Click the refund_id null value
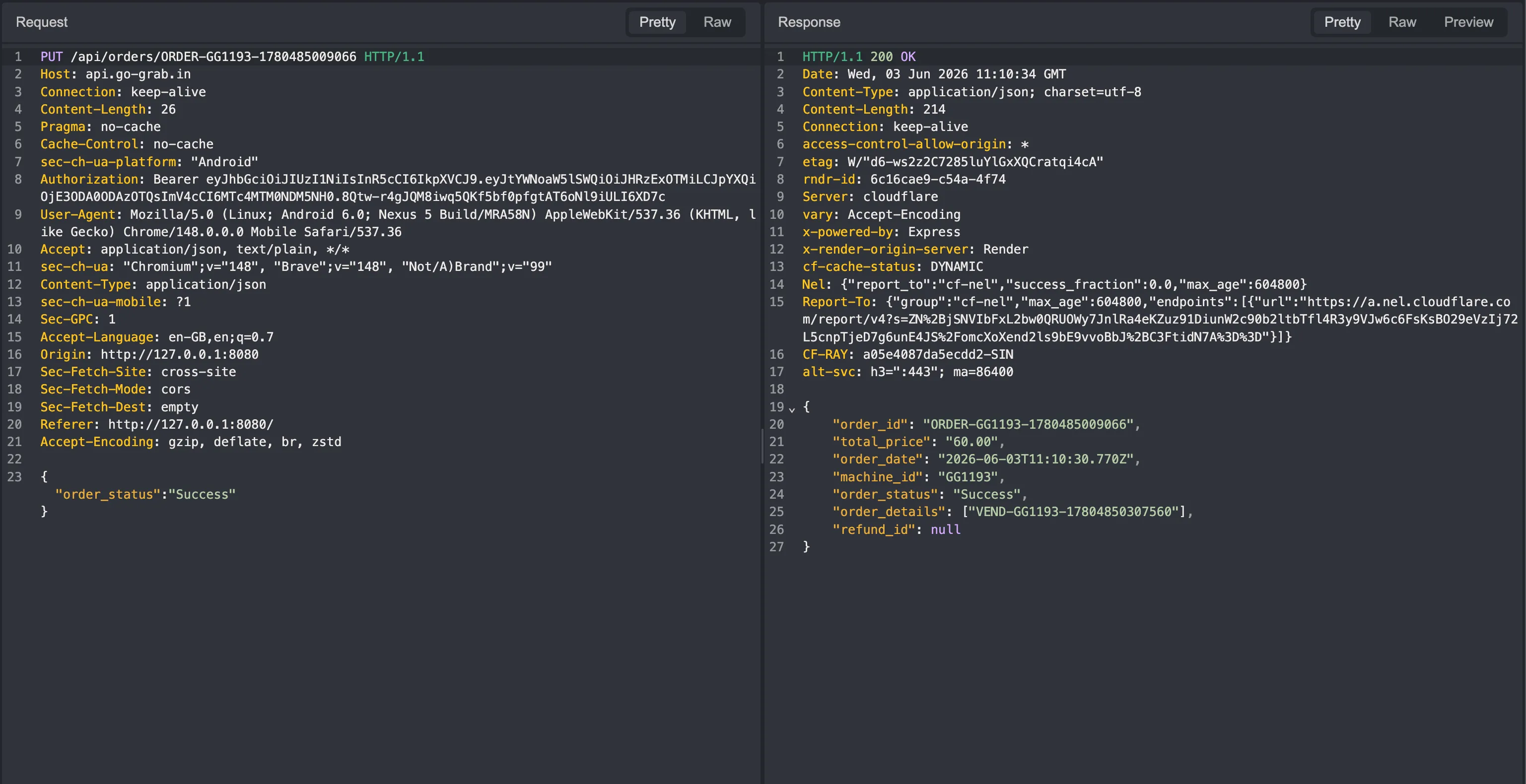The width and height of the screenshot is (1526, 784). point(946,529)
